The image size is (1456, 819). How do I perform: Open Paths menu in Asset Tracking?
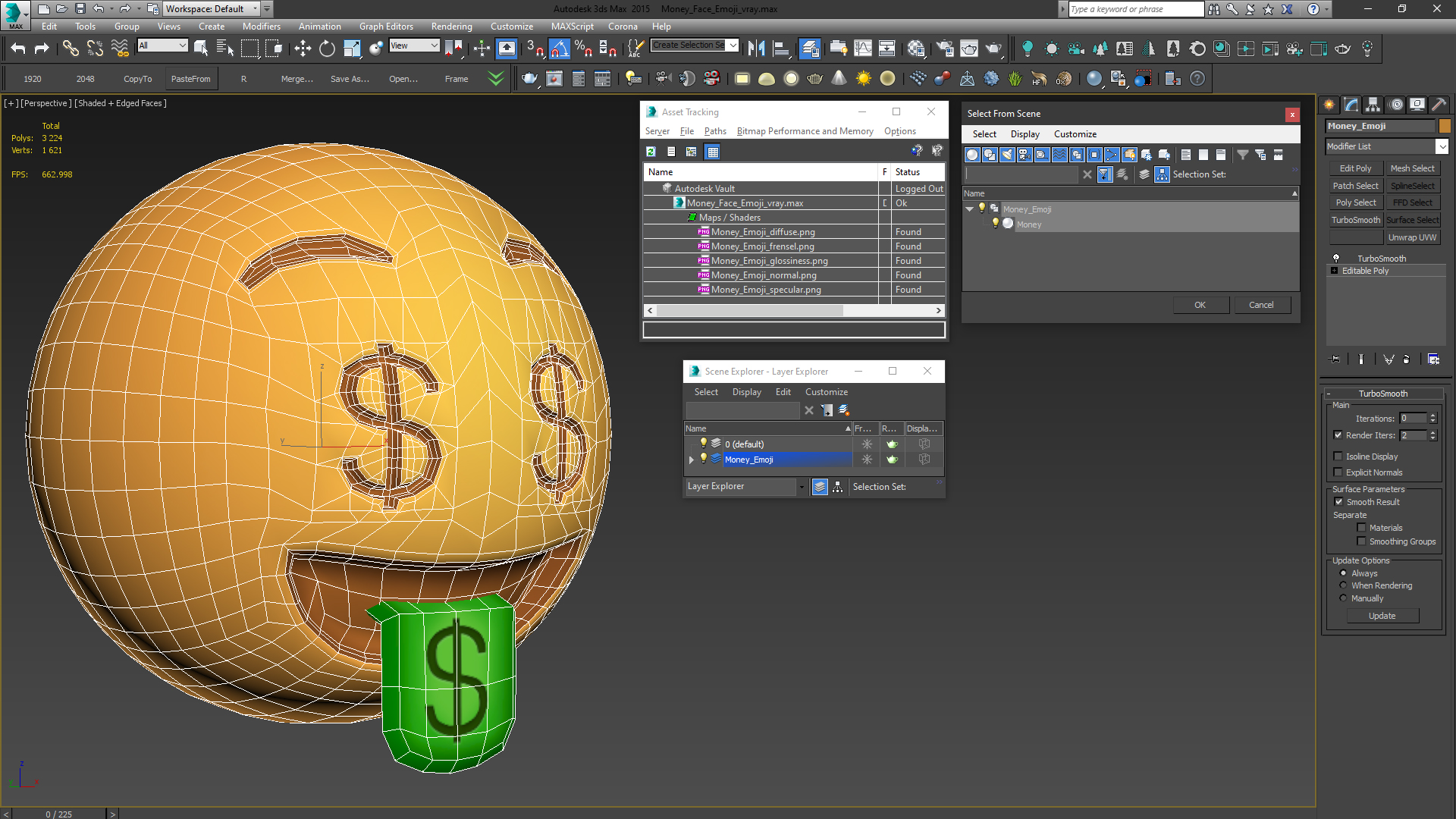715,131
